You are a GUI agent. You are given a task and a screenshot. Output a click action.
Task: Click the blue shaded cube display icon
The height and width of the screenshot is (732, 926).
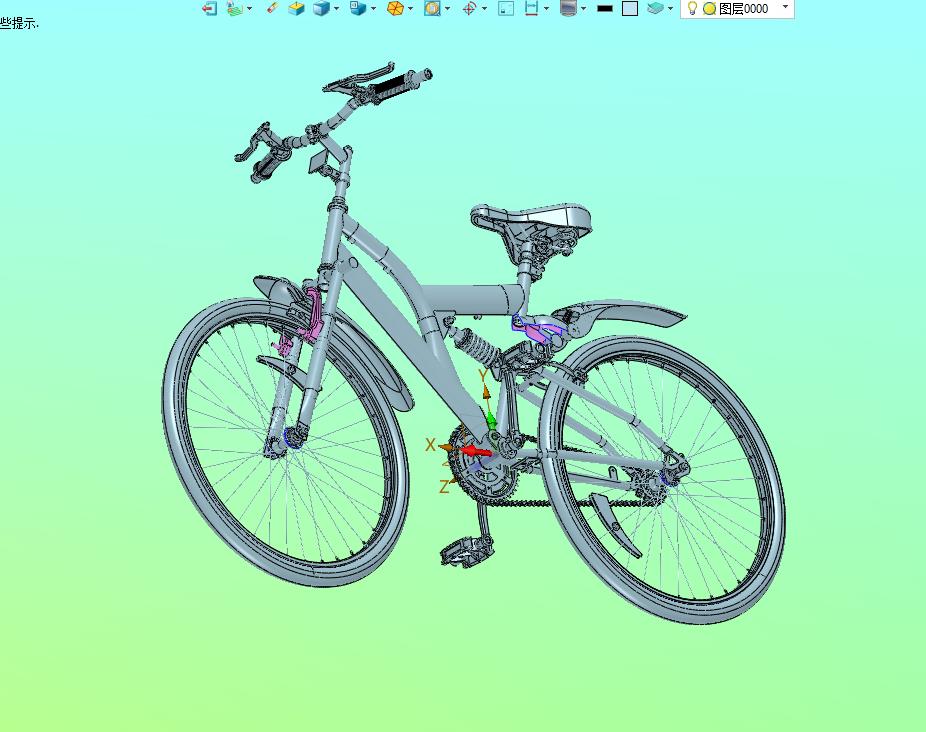click(321, 8)
